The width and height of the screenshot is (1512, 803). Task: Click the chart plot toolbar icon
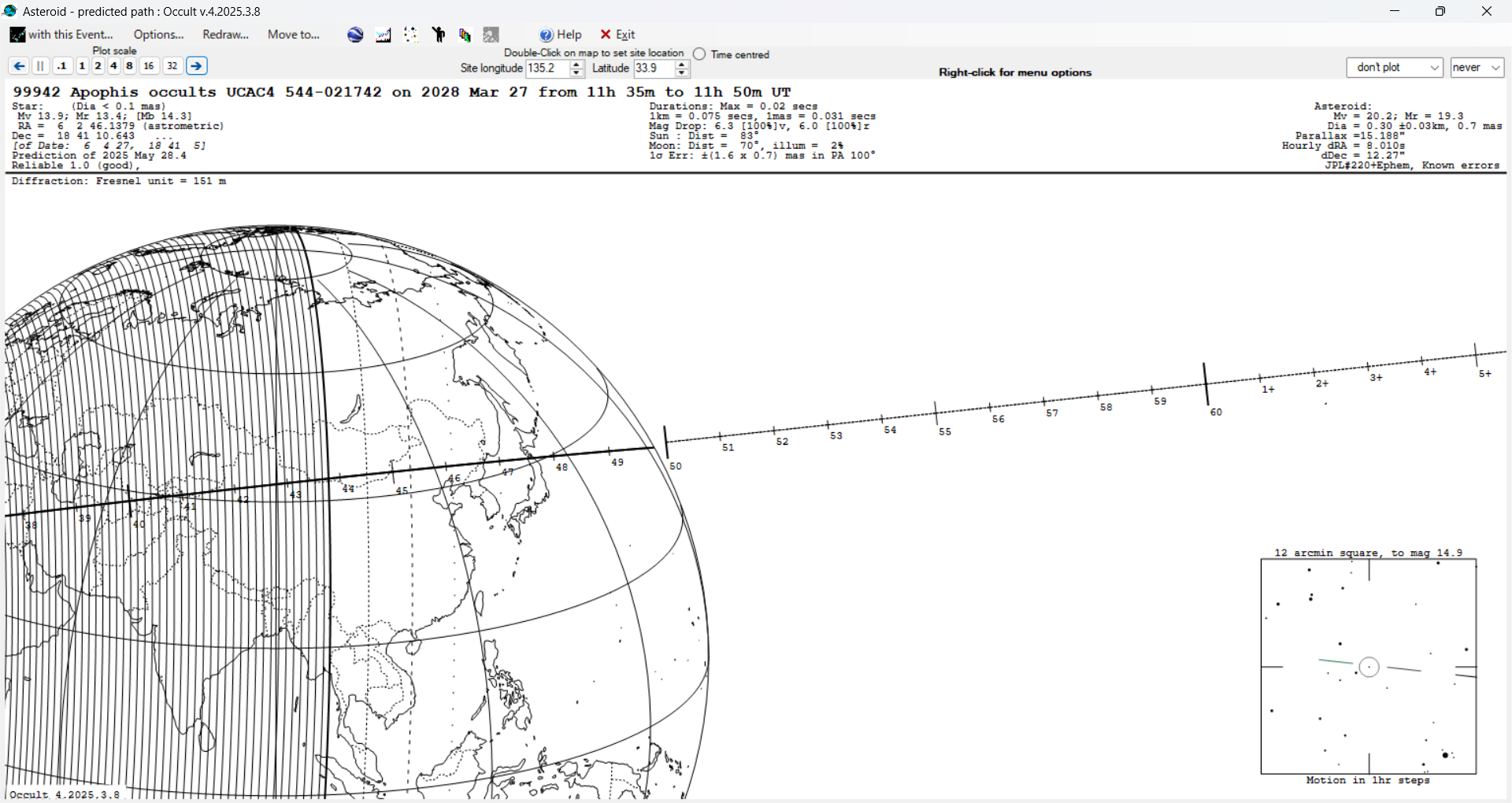tap(384, 35)
